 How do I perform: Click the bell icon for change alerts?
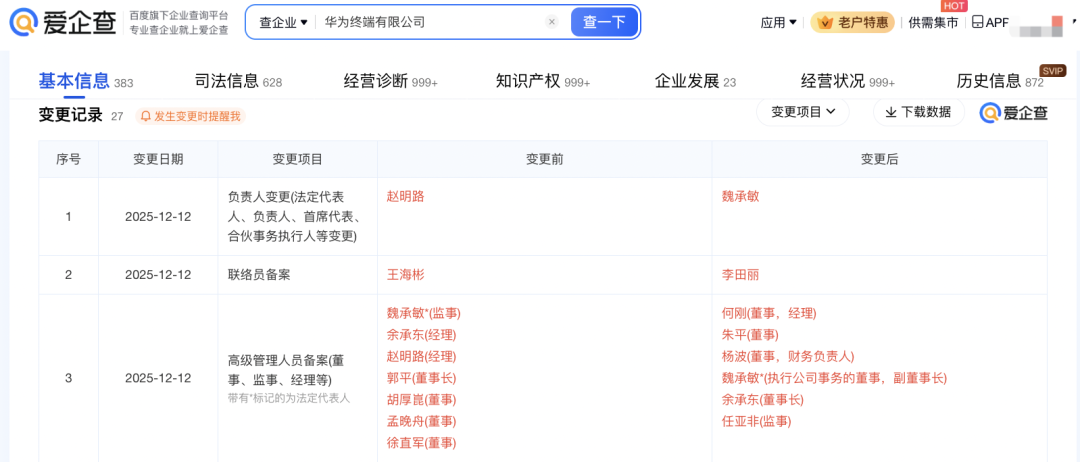pos(146,116)
